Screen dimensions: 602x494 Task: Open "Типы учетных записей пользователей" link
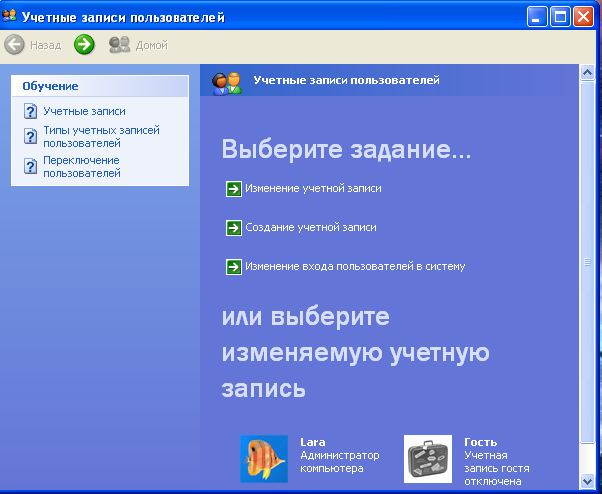tap(101, 137)
